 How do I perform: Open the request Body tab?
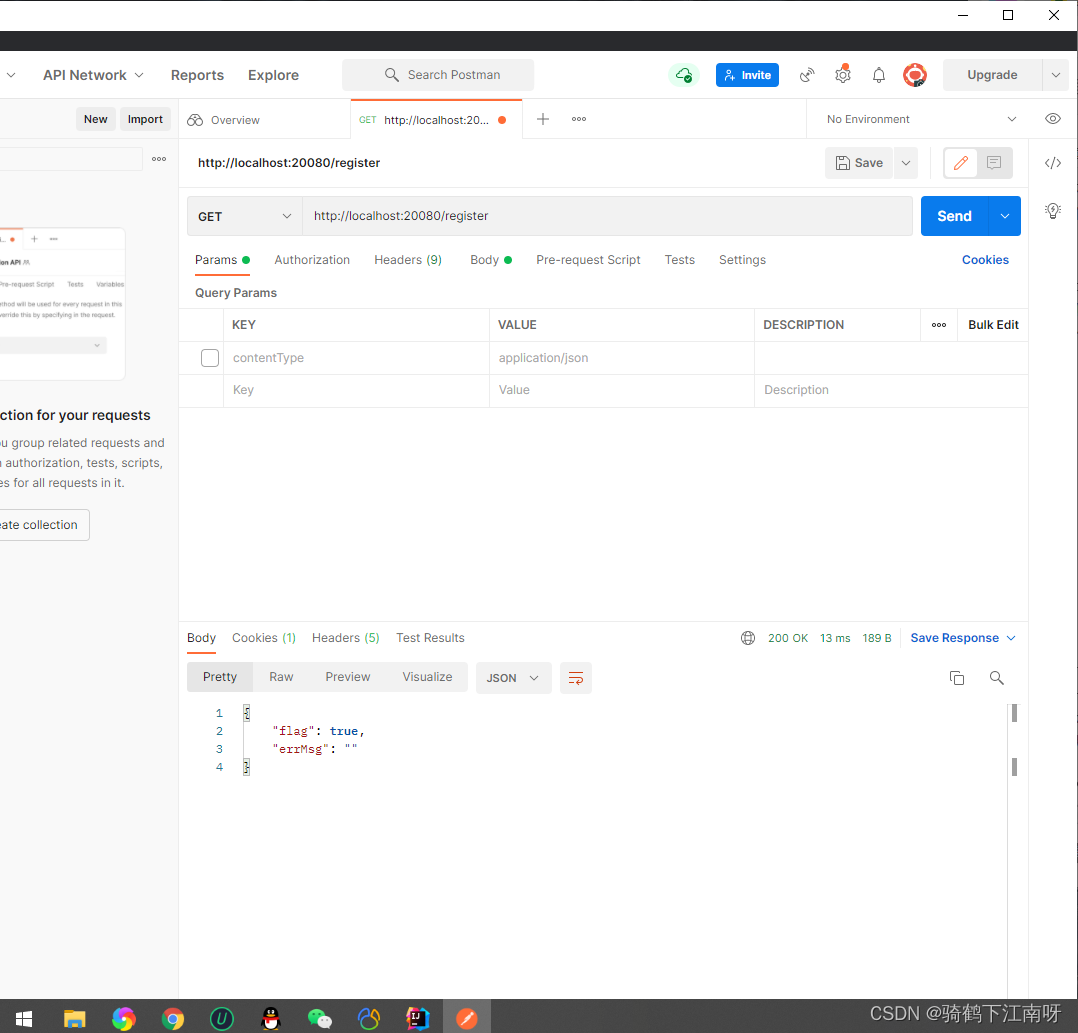pos(491,260)
